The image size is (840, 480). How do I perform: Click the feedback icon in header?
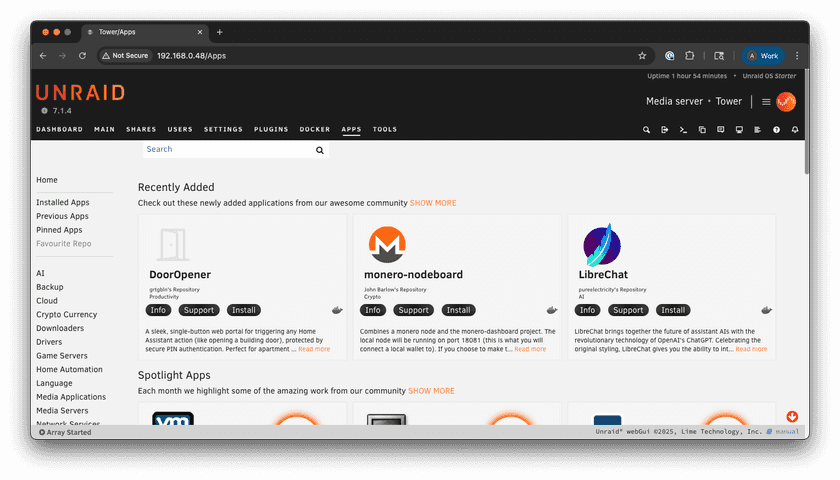[721, 130]
